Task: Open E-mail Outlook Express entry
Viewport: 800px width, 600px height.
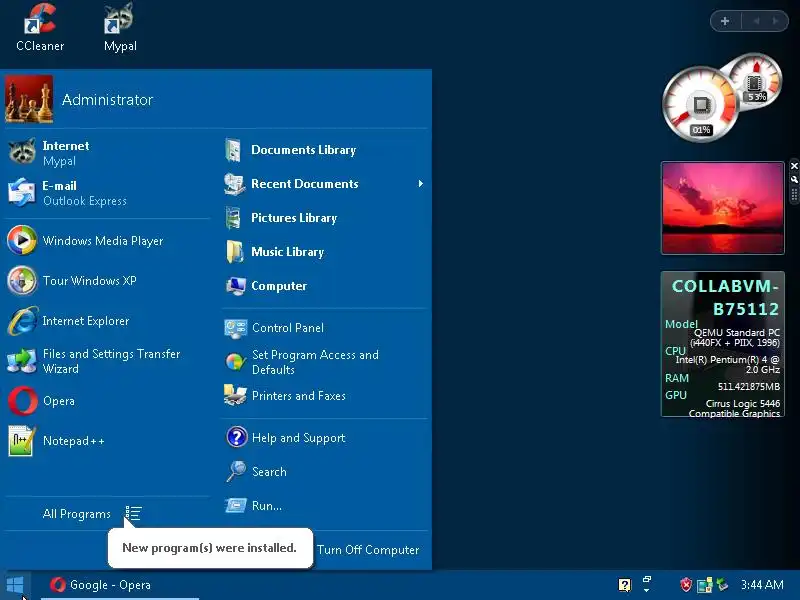Action: (107, 193)
